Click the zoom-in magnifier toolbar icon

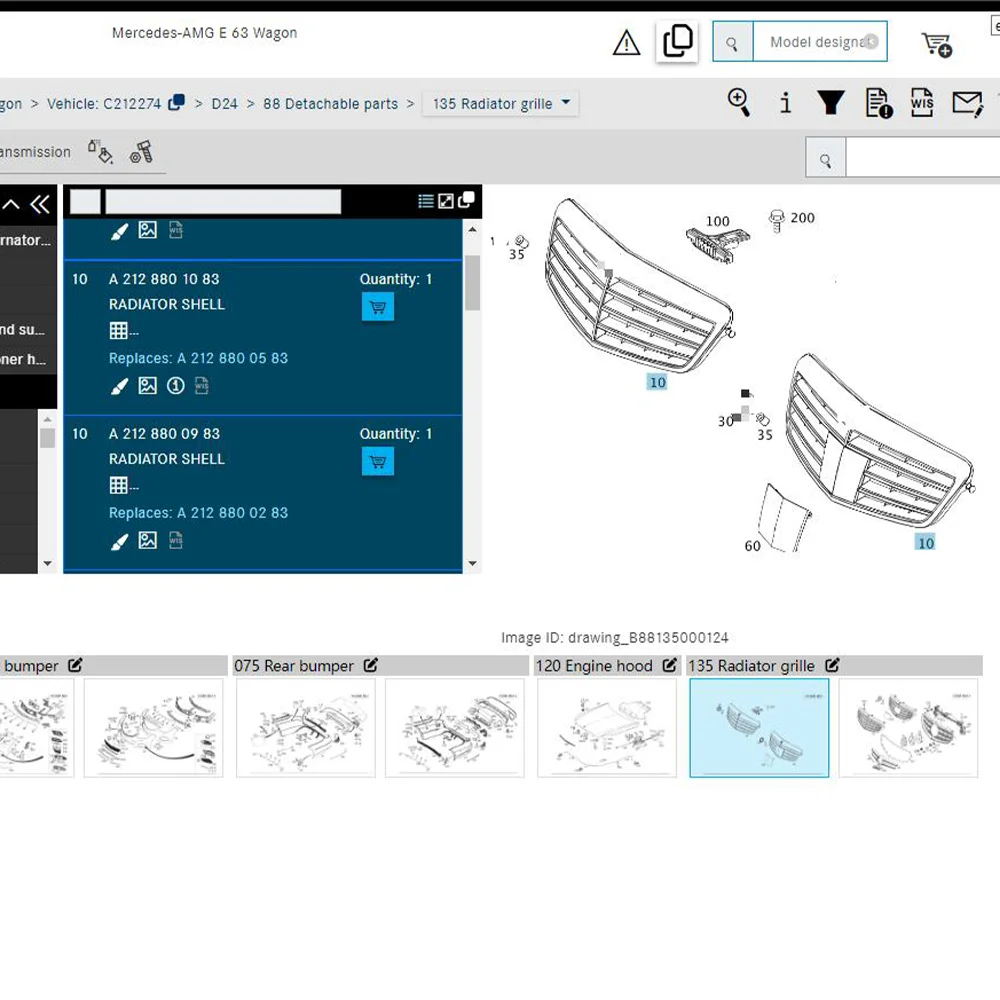pos(739,102)
